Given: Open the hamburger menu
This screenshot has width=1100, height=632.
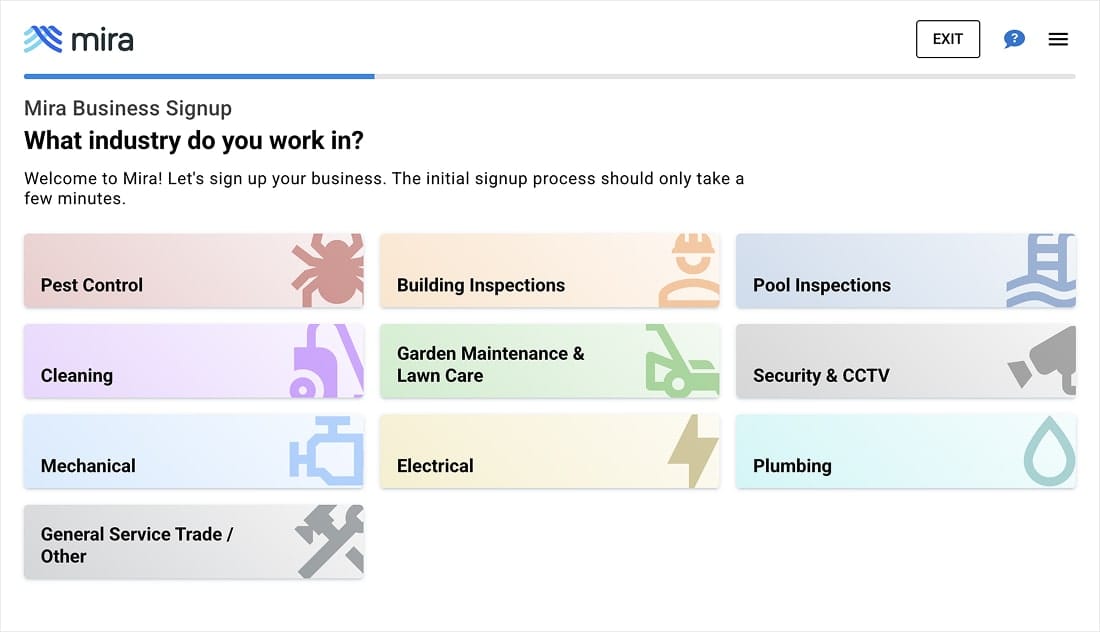Looking at the screenshot, I should click(1058, 39).
